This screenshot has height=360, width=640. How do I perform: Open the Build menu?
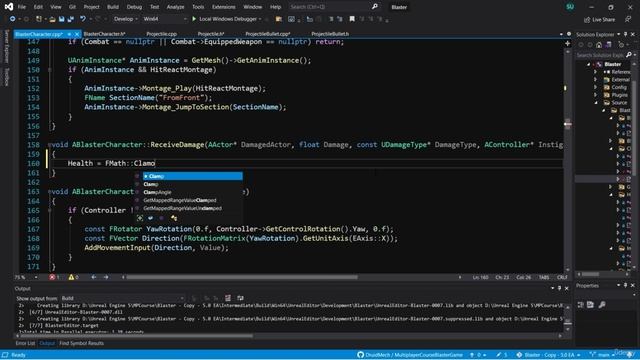(x=113, y=7)
